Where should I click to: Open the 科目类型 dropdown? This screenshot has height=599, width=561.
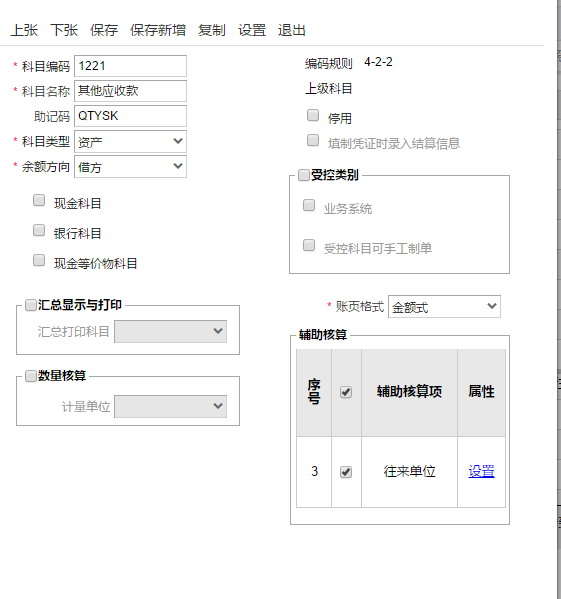tap(130, 142)
